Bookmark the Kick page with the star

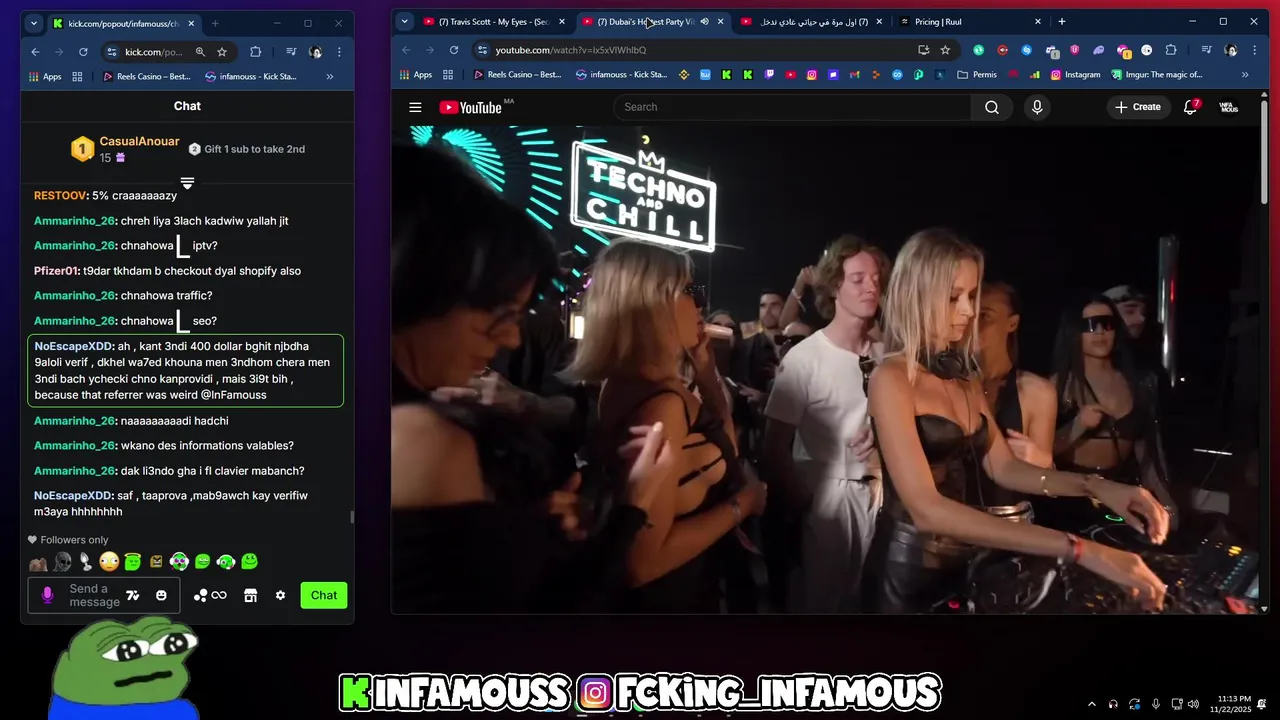[222, 52]
